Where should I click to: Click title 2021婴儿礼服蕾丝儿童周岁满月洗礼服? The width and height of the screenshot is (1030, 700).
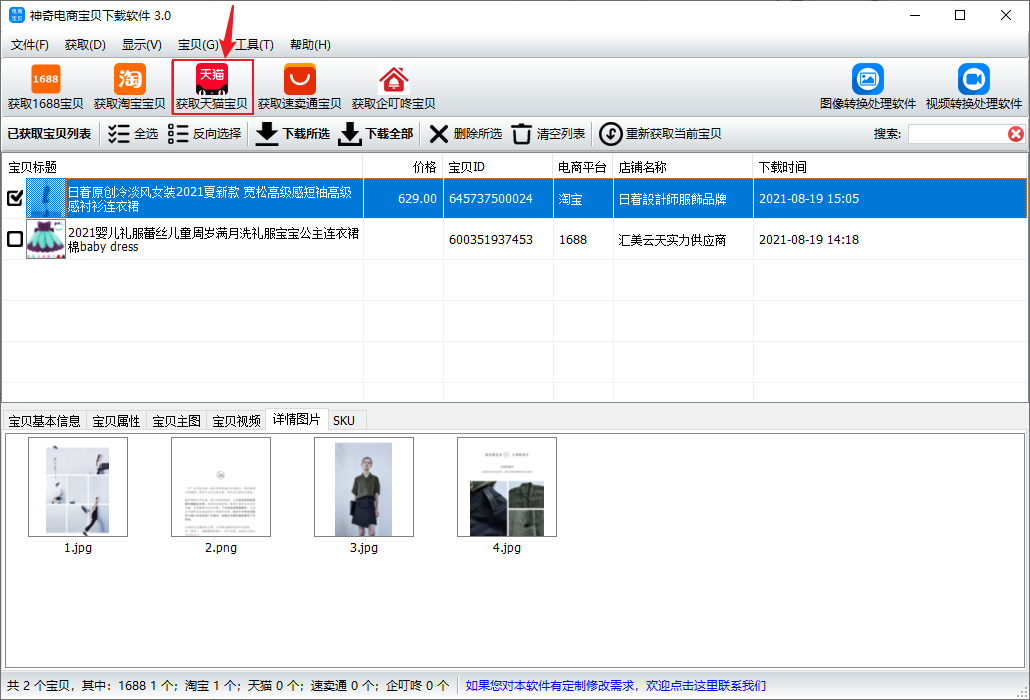click(x=213, y=239)
